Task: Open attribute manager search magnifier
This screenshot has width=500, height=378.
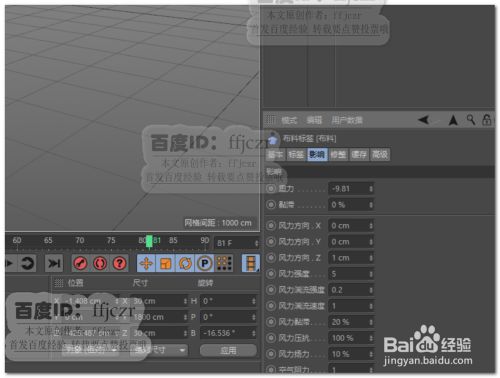Action: point(471,119)
